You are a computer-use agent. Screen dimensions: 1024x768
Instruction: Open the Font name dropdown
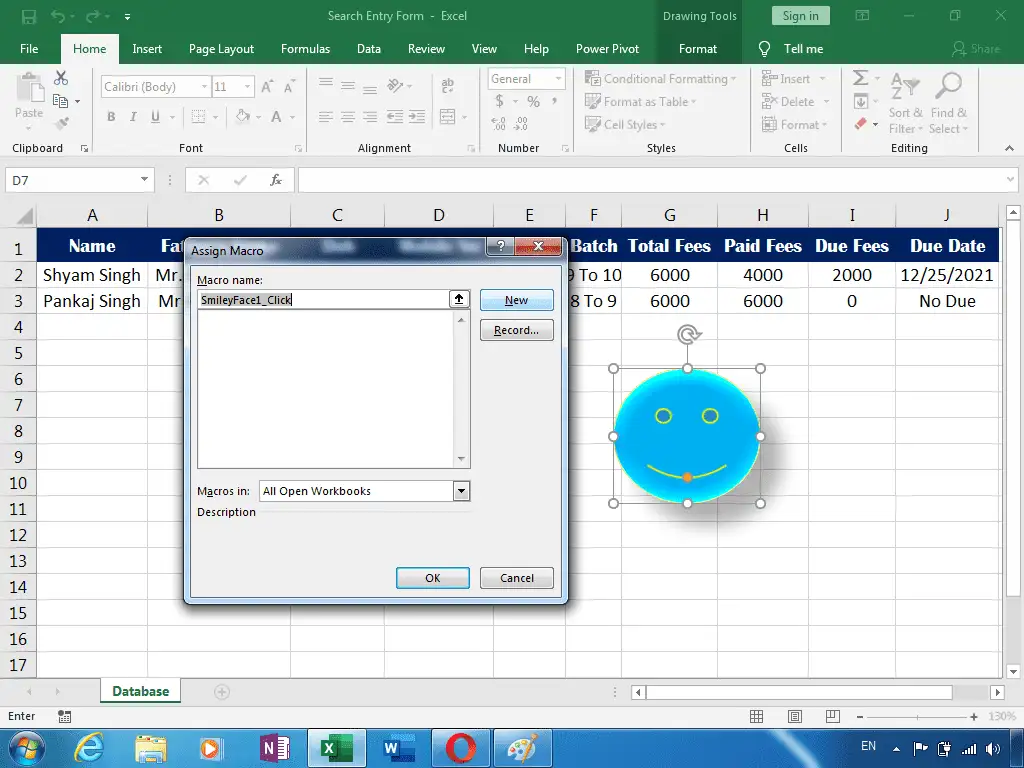coord(204,87)
